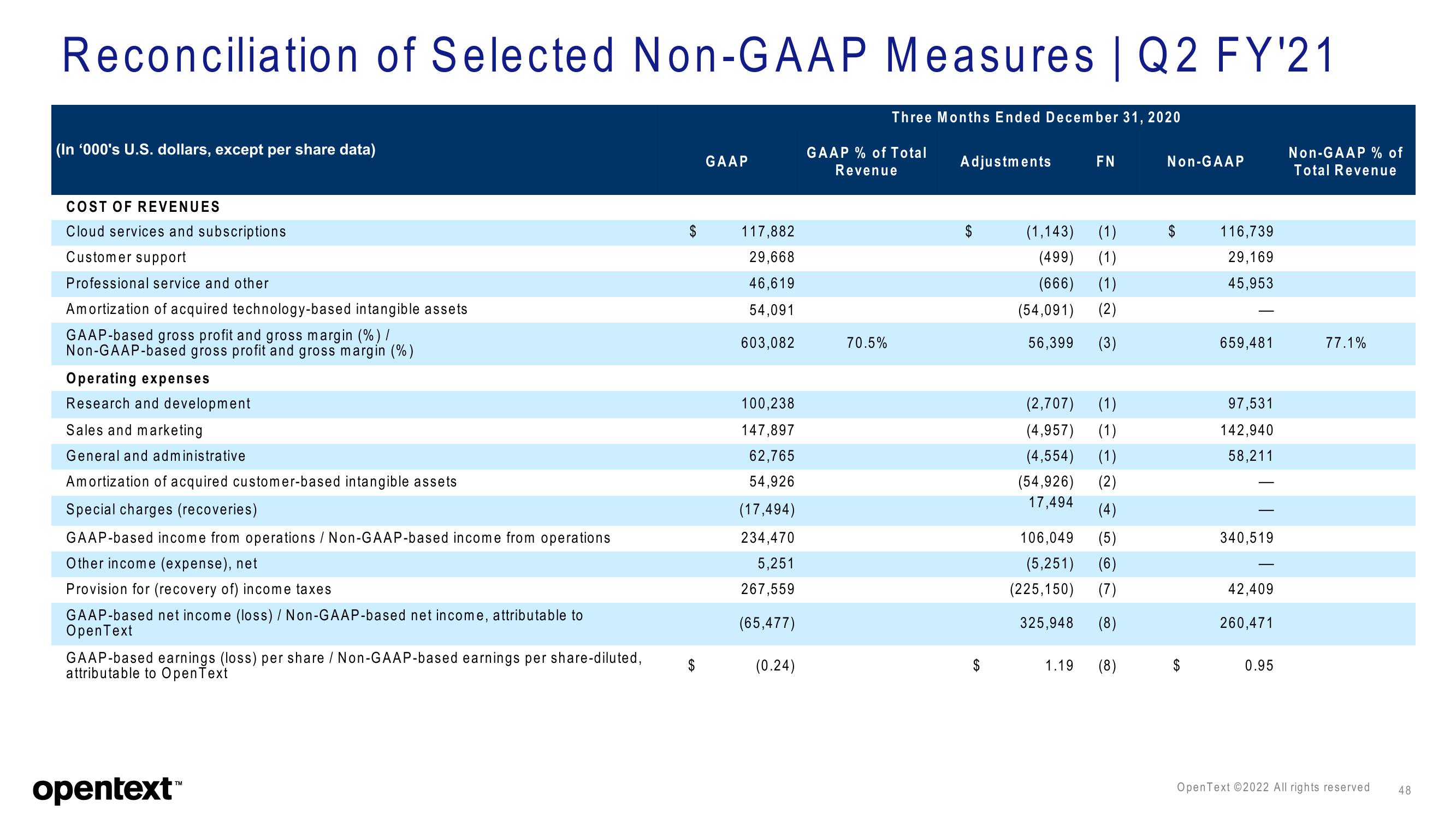
Task: Select 'Amortization of acquired customer-based intangible assets' label
Action: [x=261, y=482]
